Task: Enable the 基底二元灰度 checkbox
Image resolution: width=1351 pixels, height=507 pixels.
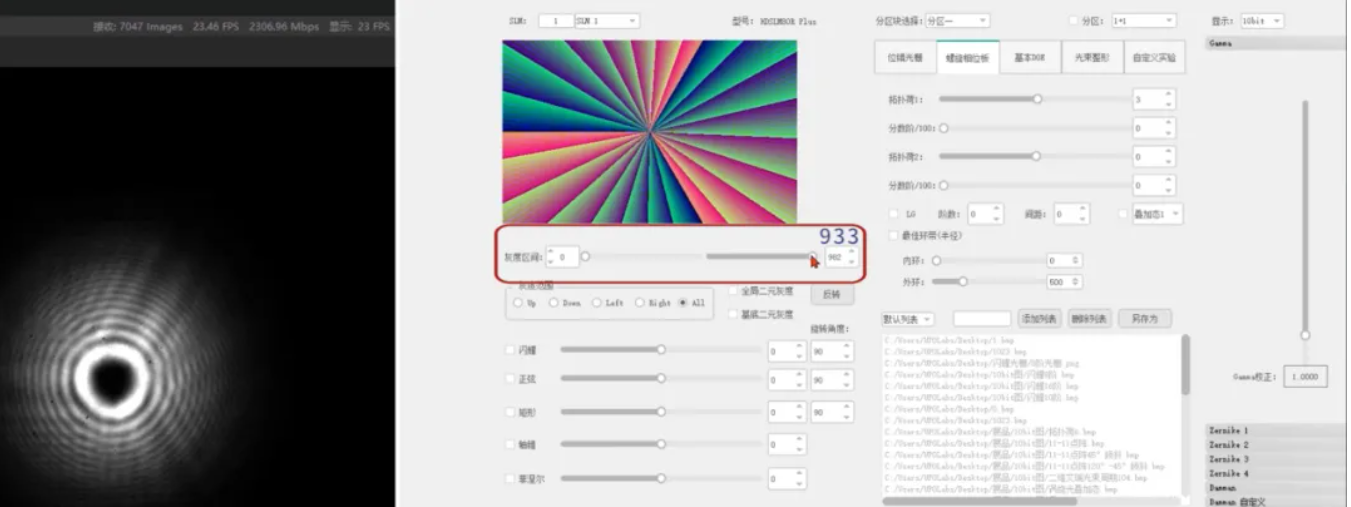Action: (x=734, y=314)
